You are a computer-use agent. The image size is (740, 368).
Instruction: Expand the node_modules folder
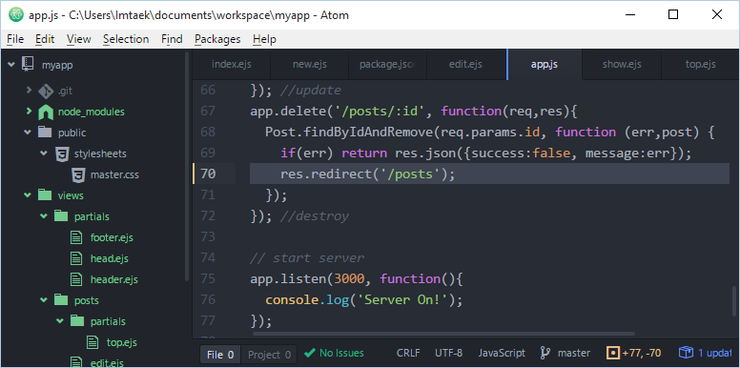pyautogui.click(x=29, y=112)
